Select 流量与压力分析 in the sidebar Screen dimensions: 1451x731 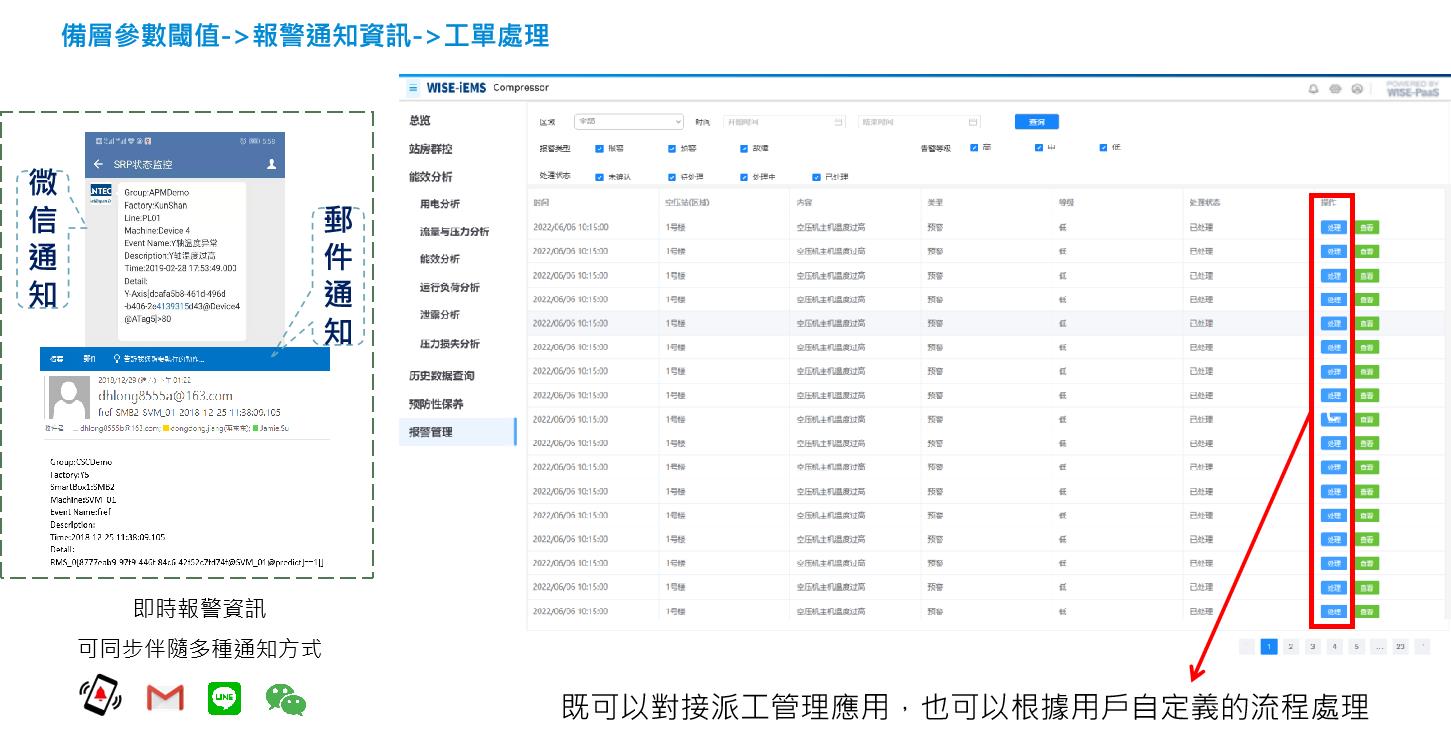coord(457,232)
